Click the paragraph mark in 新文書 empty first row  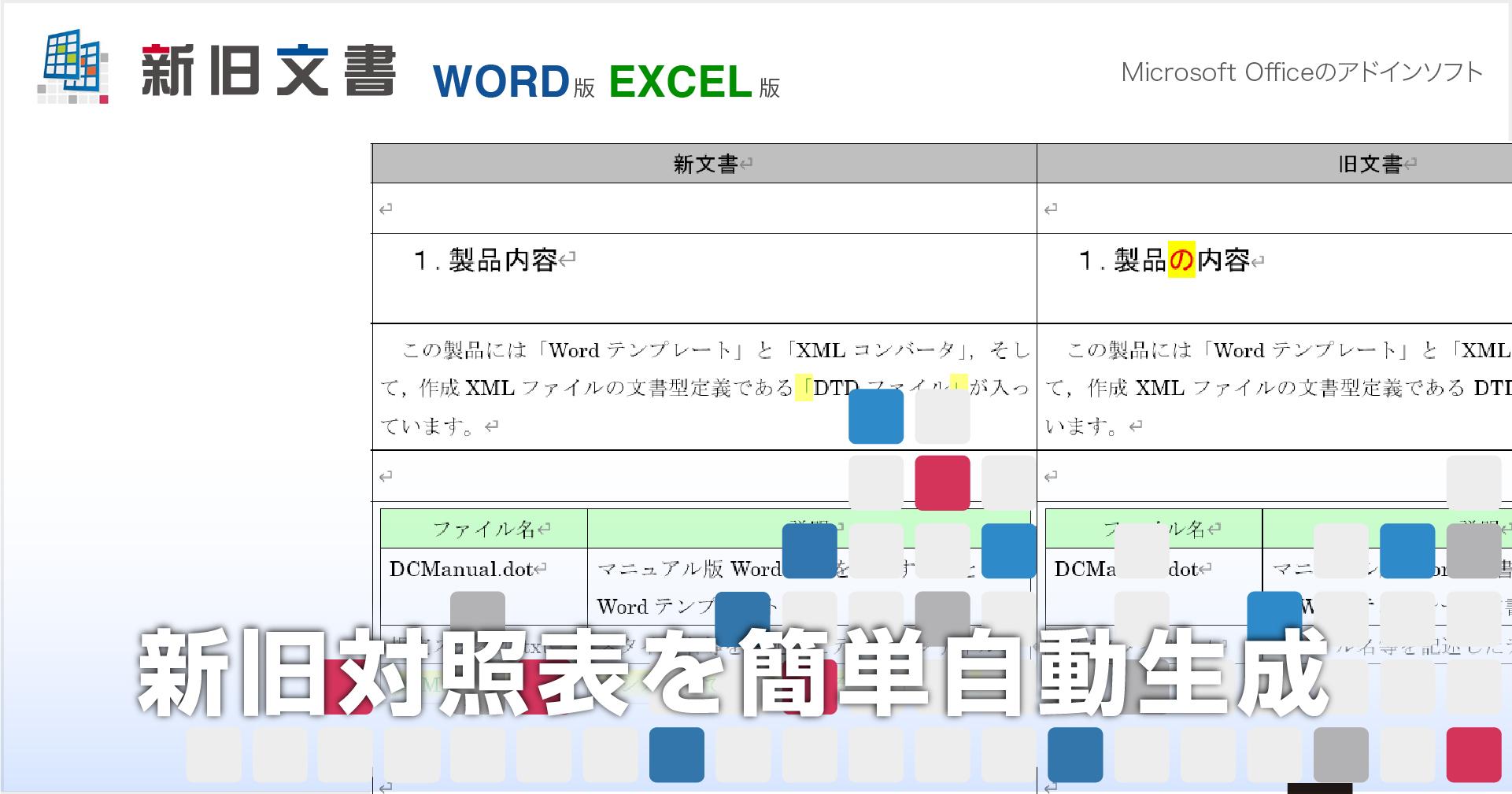[x=386, y=209]
